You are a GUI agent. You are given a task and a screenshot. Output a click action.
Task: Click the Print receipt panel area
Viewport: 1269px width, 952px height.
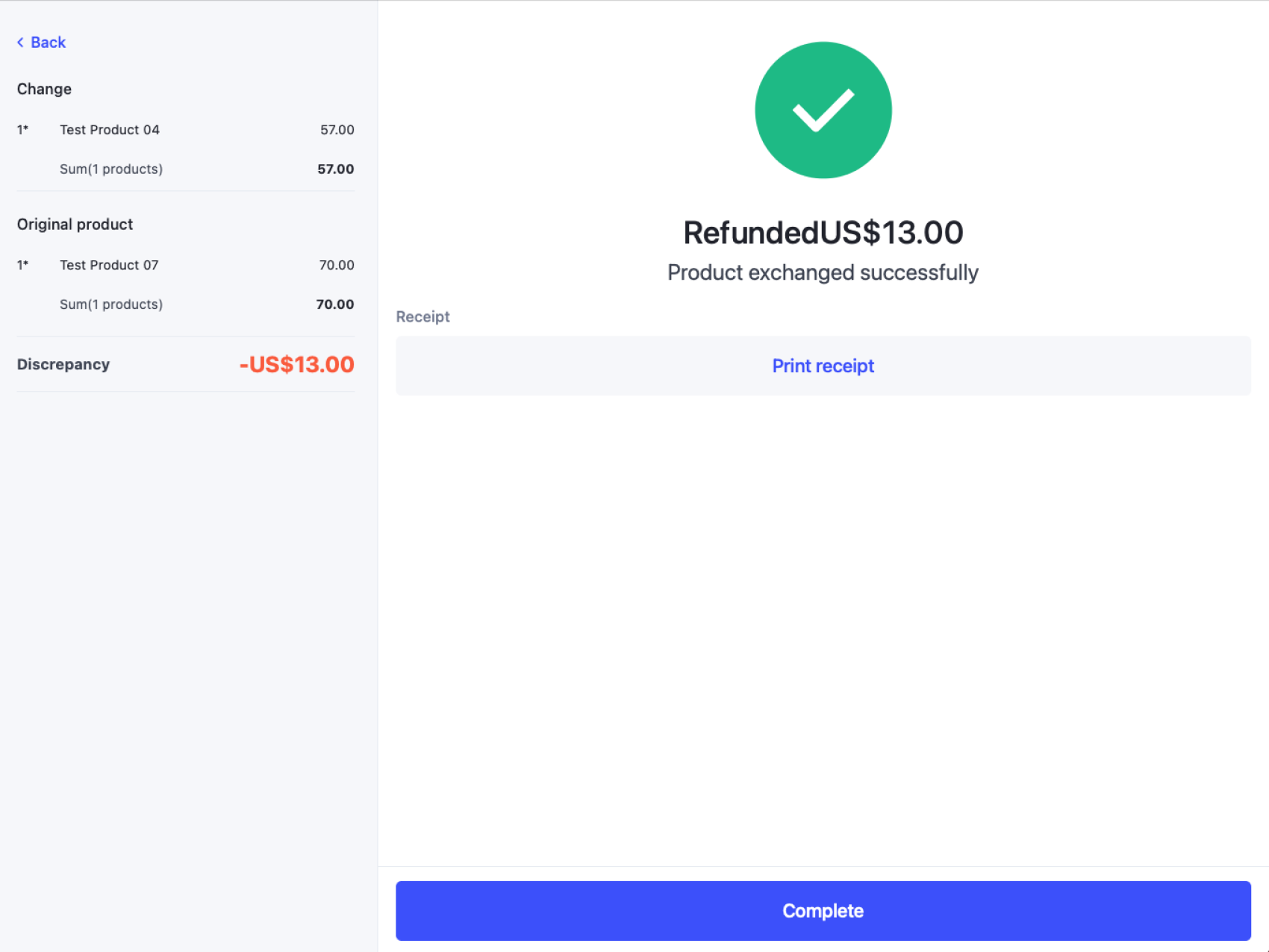click(x=823, y=366)
